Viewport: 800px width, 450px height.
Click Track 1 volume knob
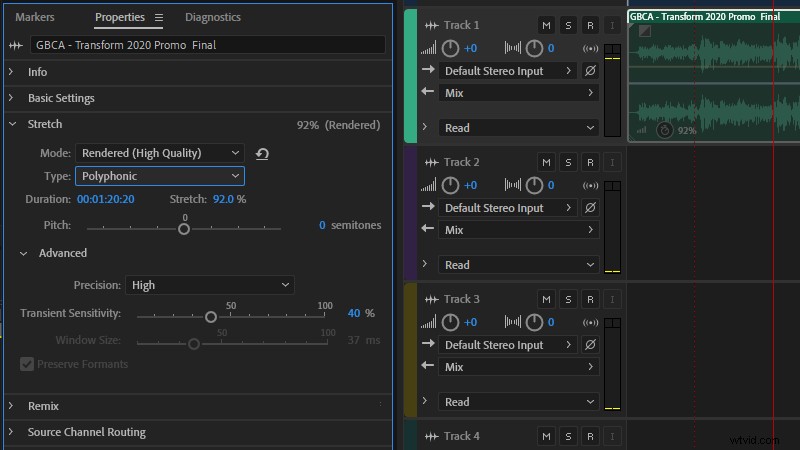pos(450,48)
